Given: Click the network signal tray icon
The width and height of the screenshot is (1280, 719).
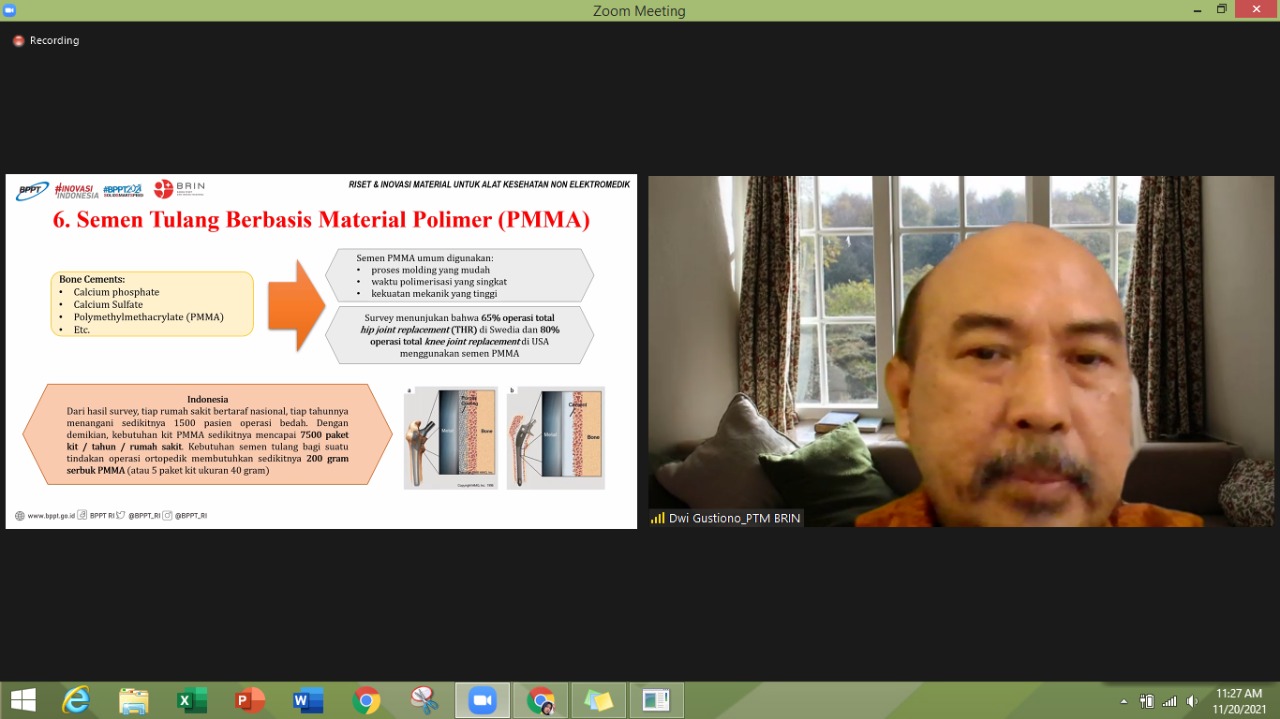Looking at the screenshot, I should click(x=1169, y=701).
